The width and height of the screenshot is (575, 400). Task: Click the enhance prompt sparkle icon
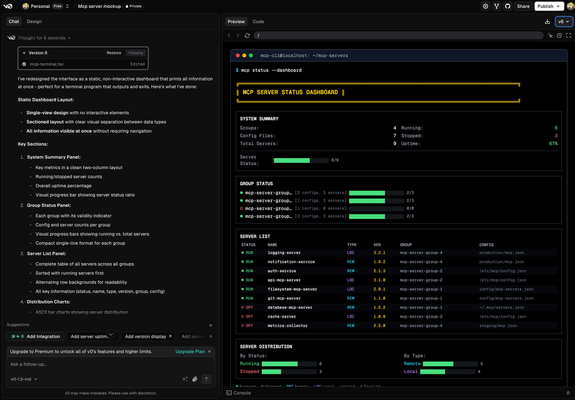click(185, 379)
